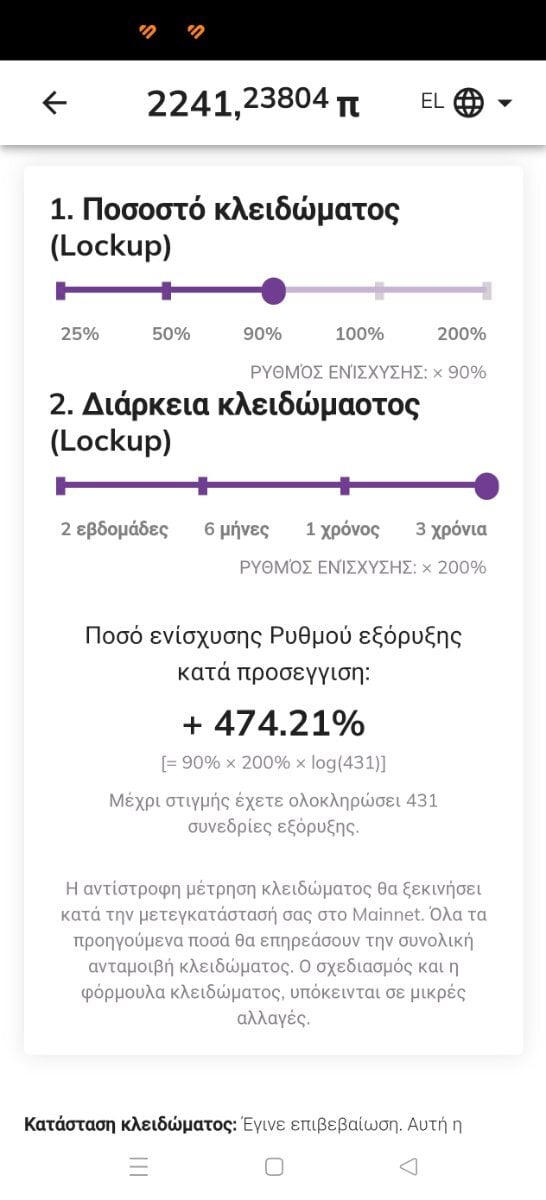
Task: Set lockup duration to 1 χρόνος
Action: (345, 486)
